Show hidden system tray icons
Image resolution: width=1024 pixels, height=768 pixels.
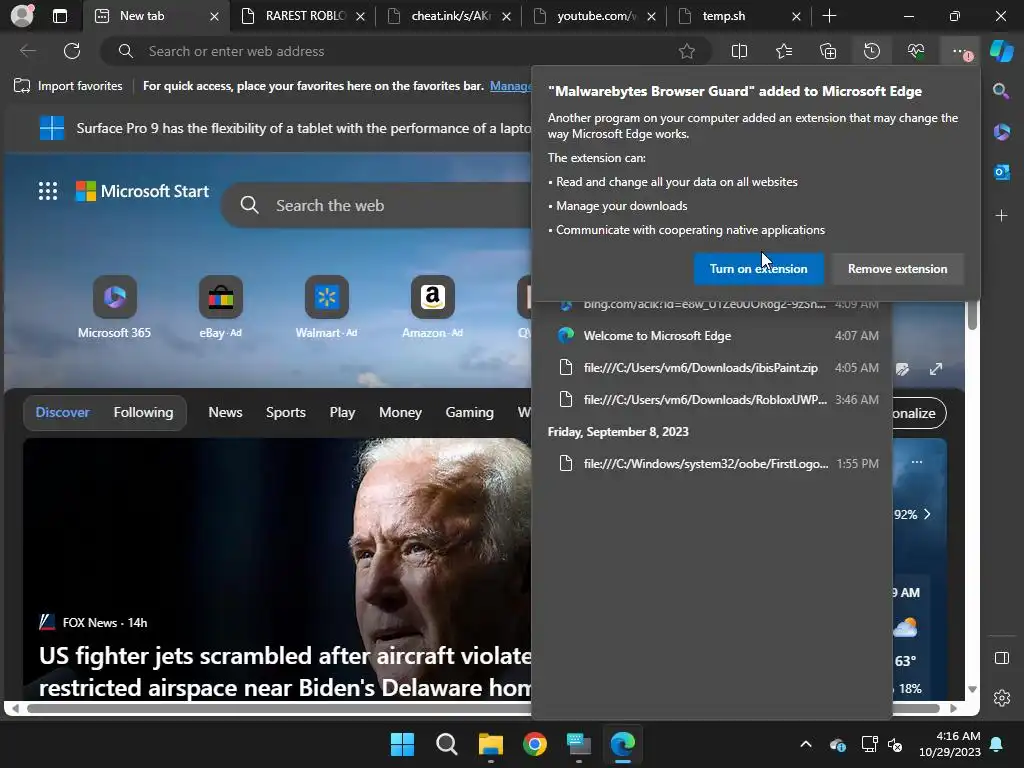806,744
